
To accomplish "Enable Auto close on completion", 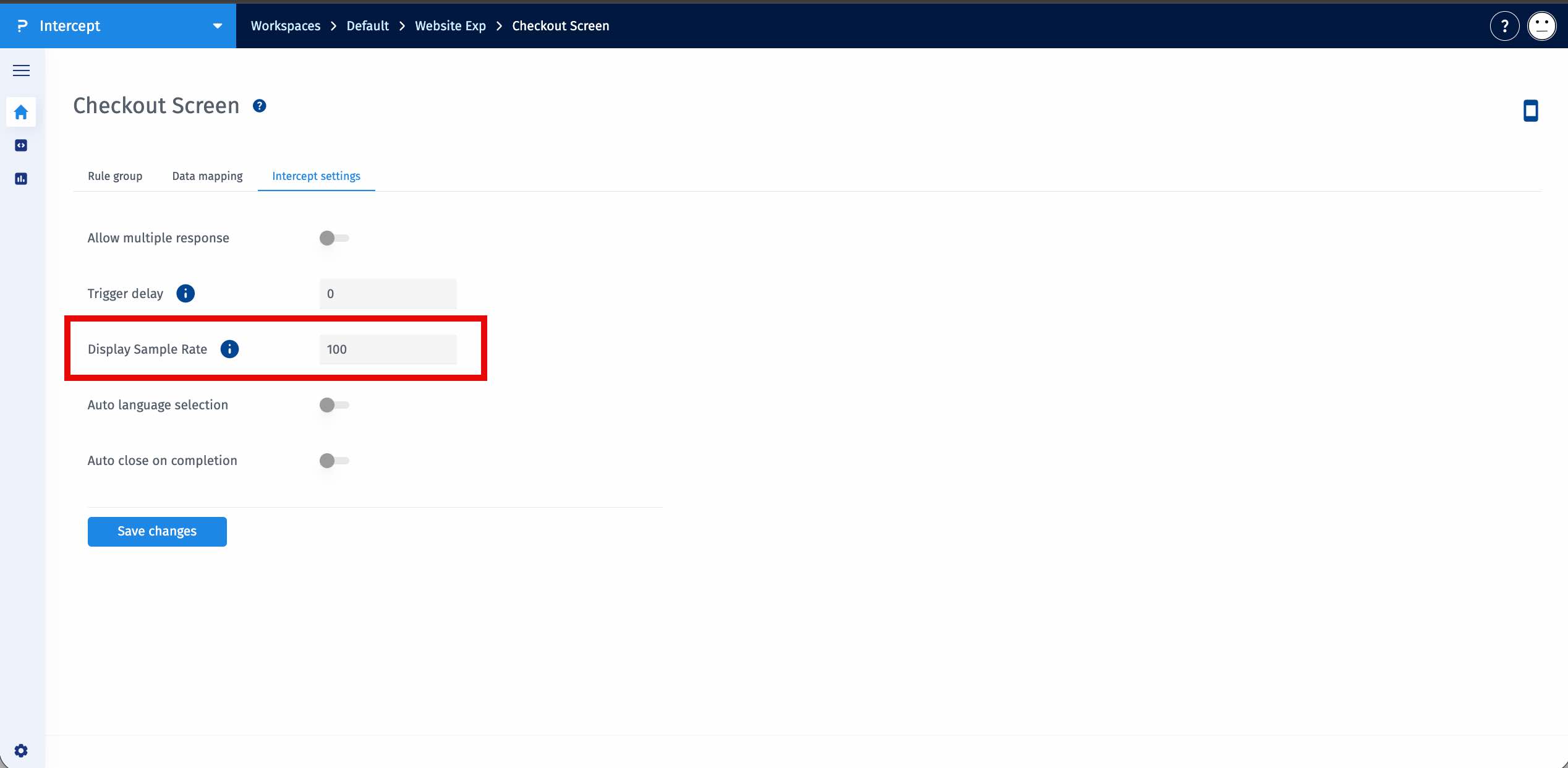I will click(334, 460).
